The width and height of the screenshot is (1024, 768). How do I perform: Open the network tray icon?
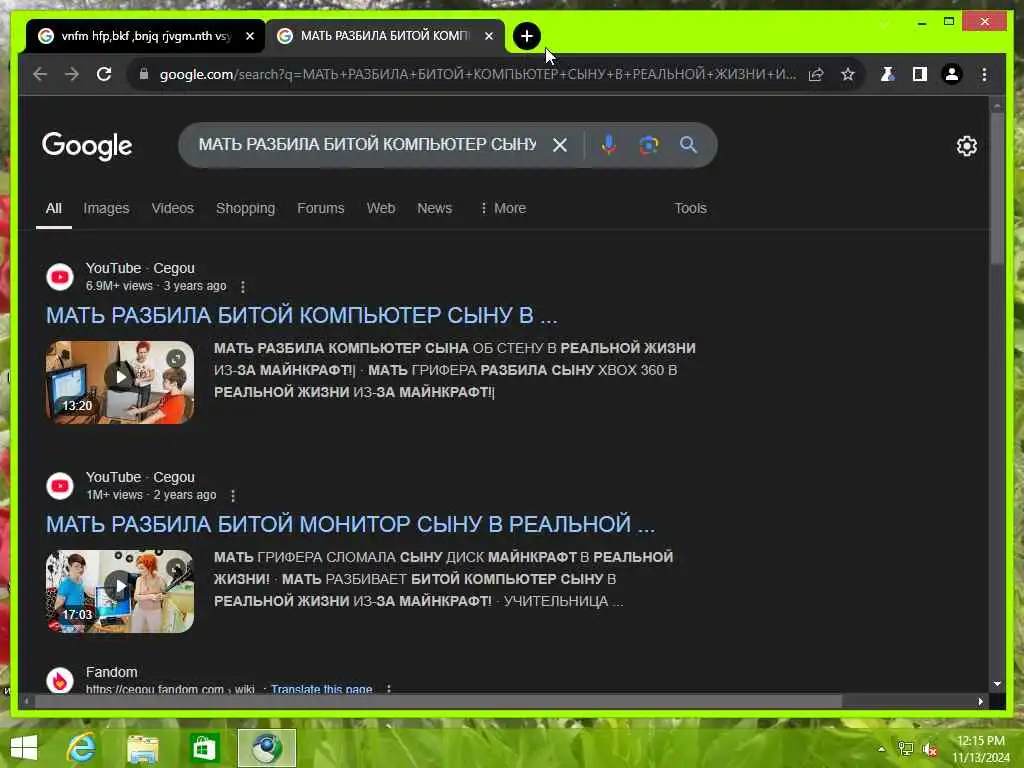(906, 749)
